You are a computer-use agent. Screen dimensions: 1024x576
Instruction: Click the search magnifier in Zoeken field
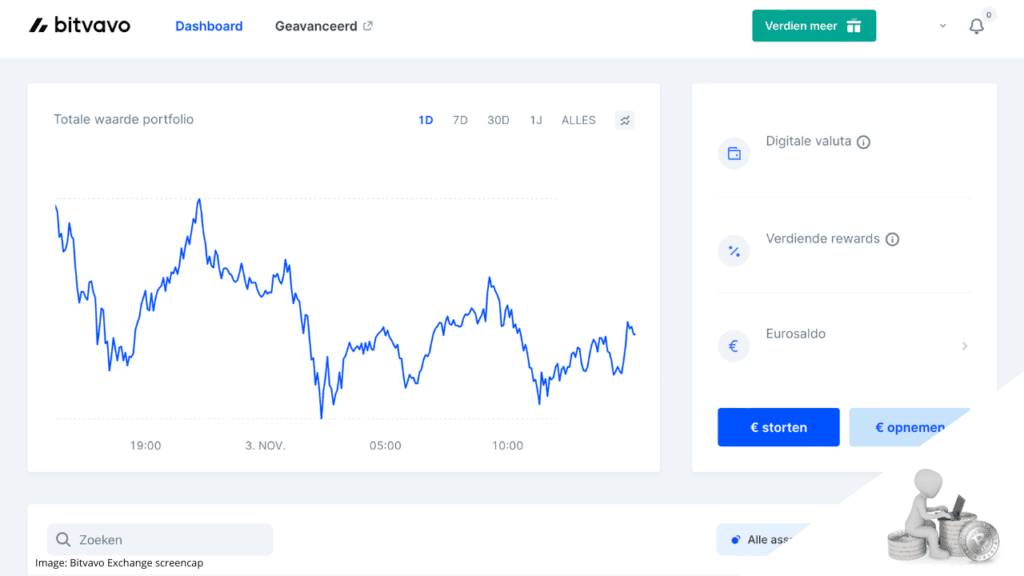(x=63, y=539)
